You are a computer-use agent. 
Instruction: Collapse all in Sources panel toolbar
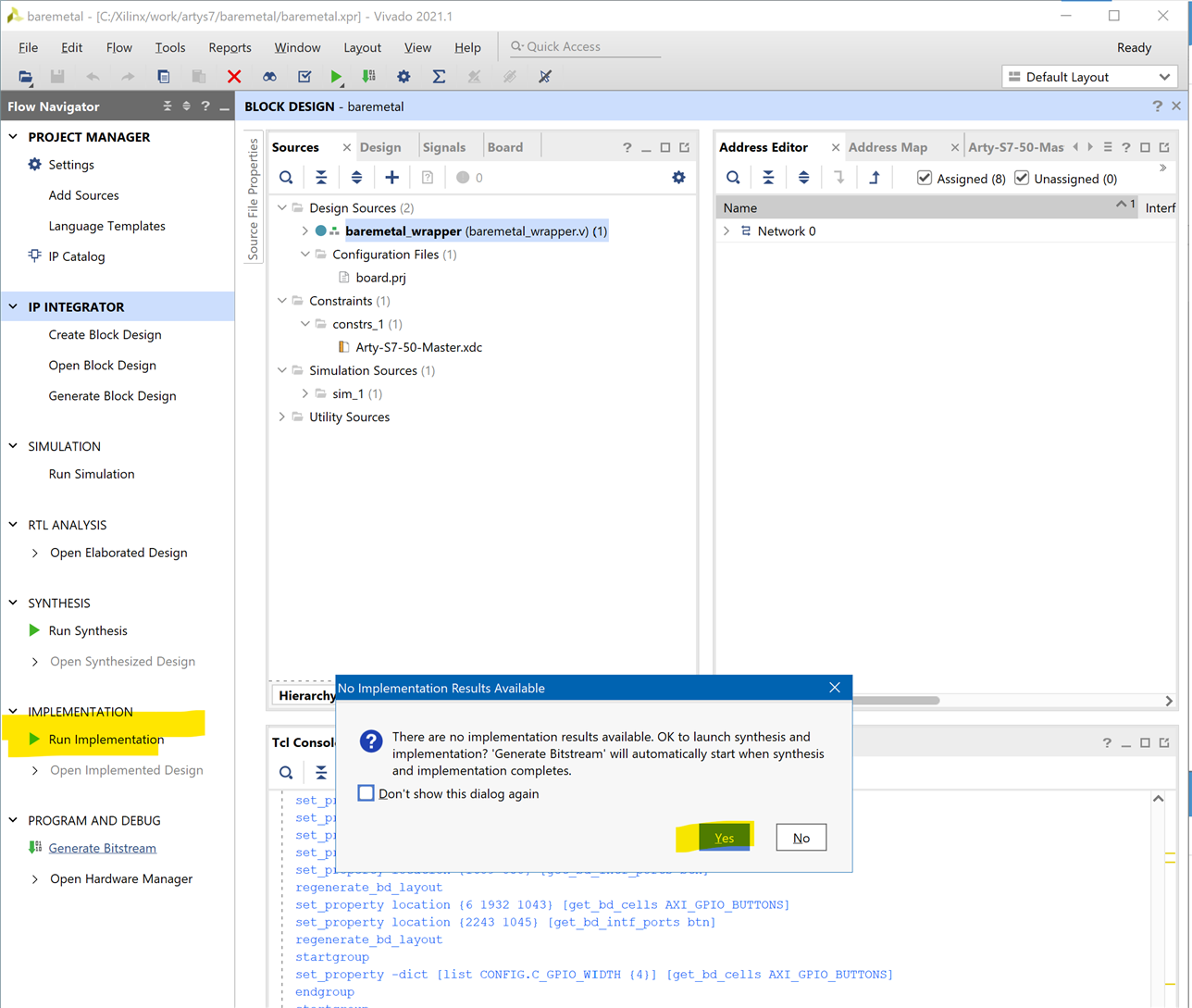tap(321, 178)
